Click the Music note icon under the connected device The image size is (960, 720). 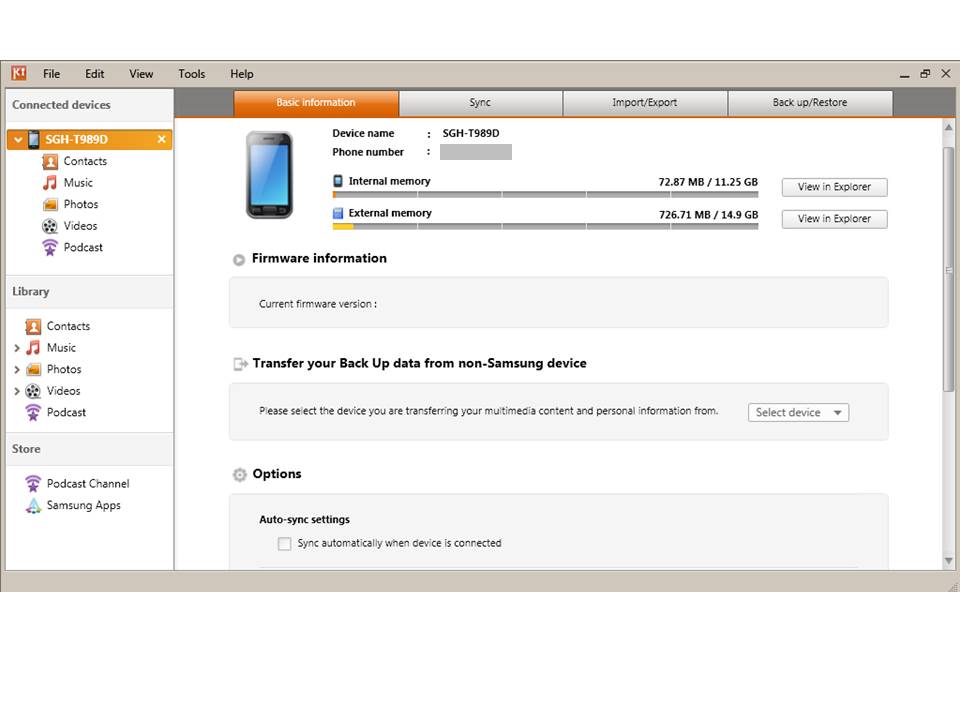click(50, 183)
